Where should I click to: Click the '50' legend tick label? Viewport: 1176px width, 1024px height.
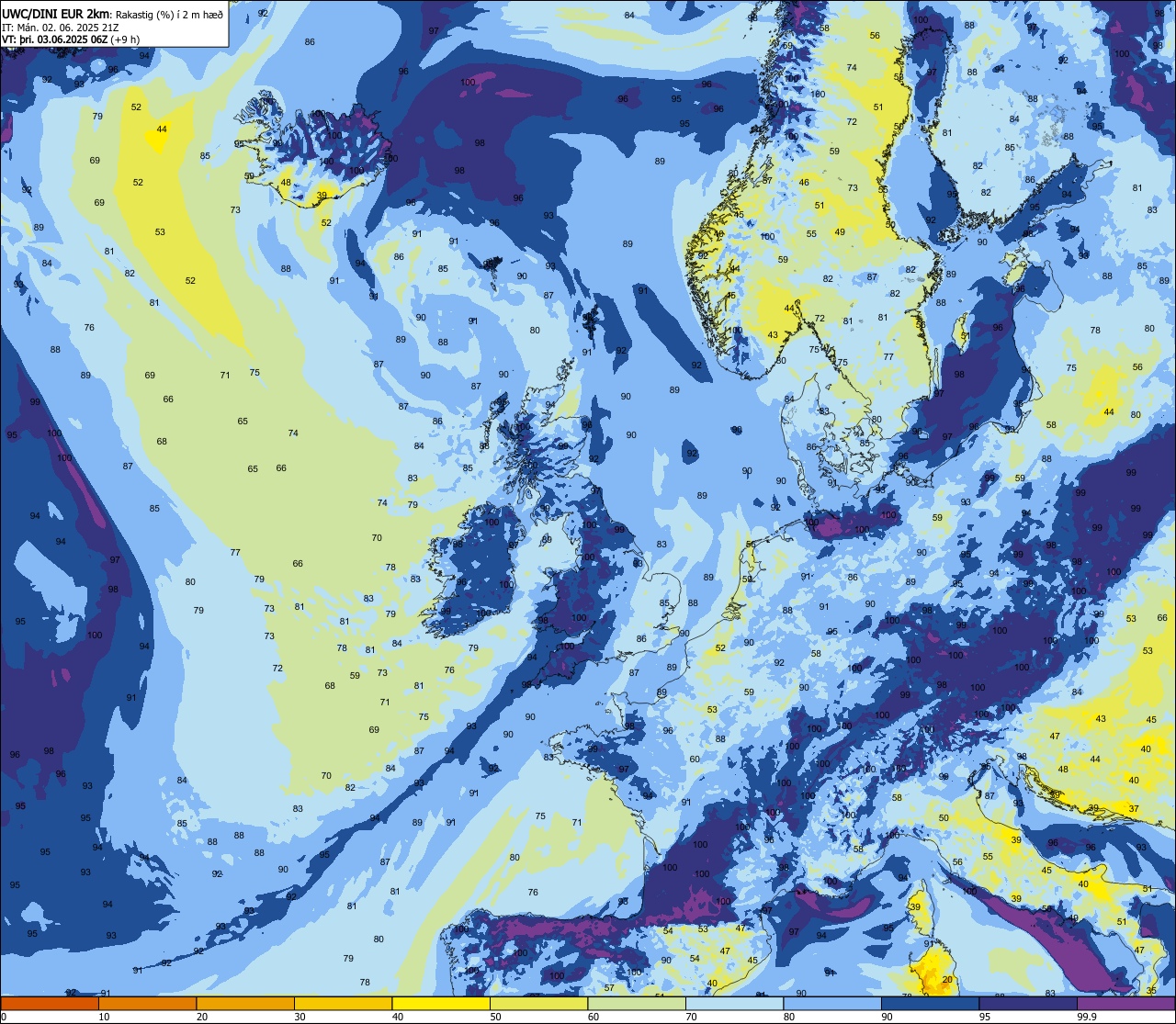click(x=495, y=1016)
